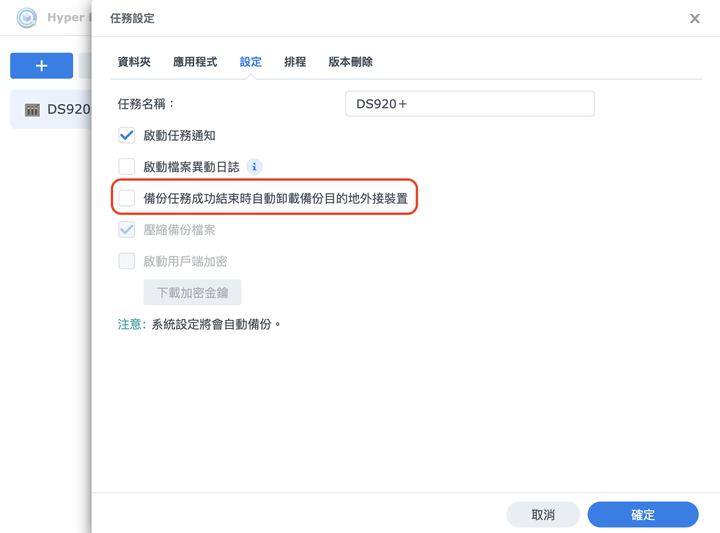Image resolution: width=720 pixels, height=533 pixels.
Task: Click the blue plus button to add a task
Action: (x=41, y=66)
